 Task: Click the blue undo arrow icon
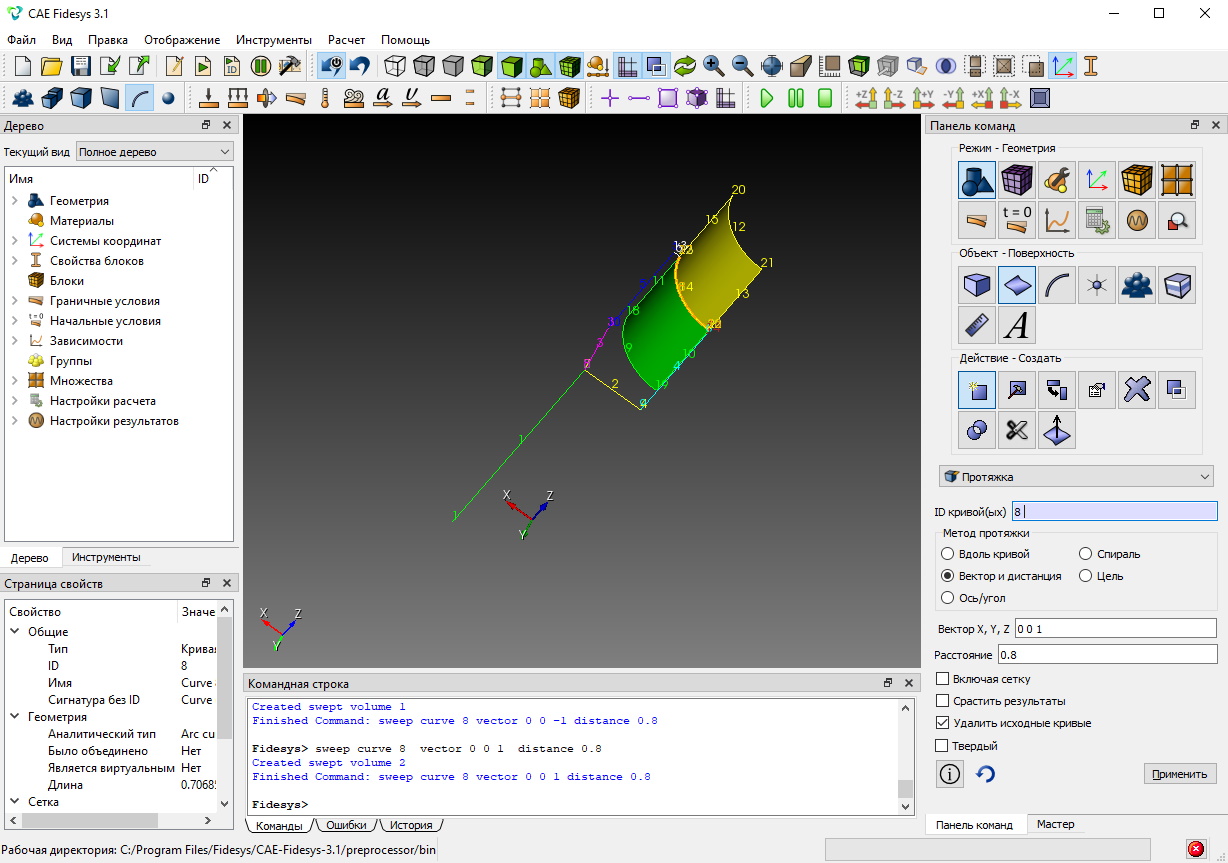[x=360, y=66]
